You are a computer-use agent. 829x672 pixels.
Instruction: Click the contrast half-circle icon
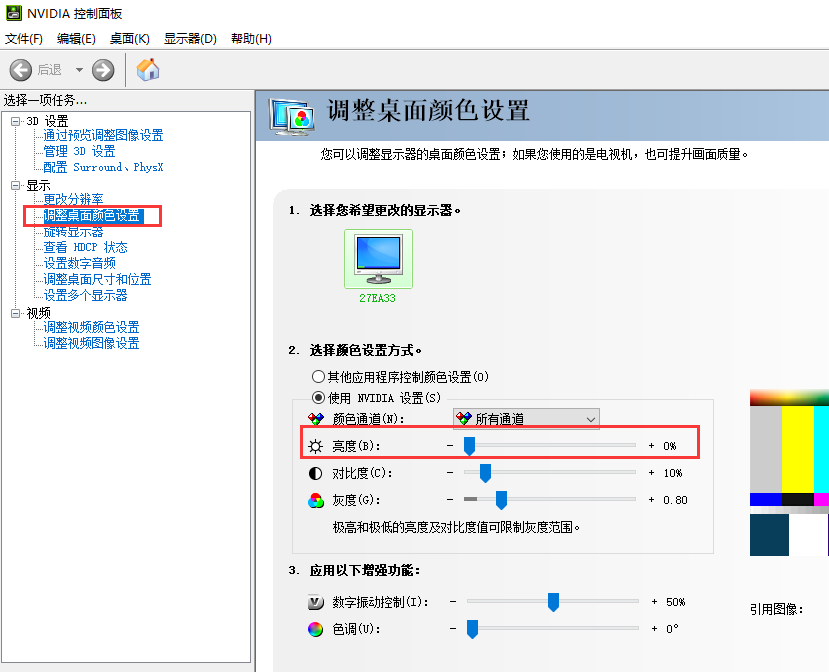(x=316, y=473)
